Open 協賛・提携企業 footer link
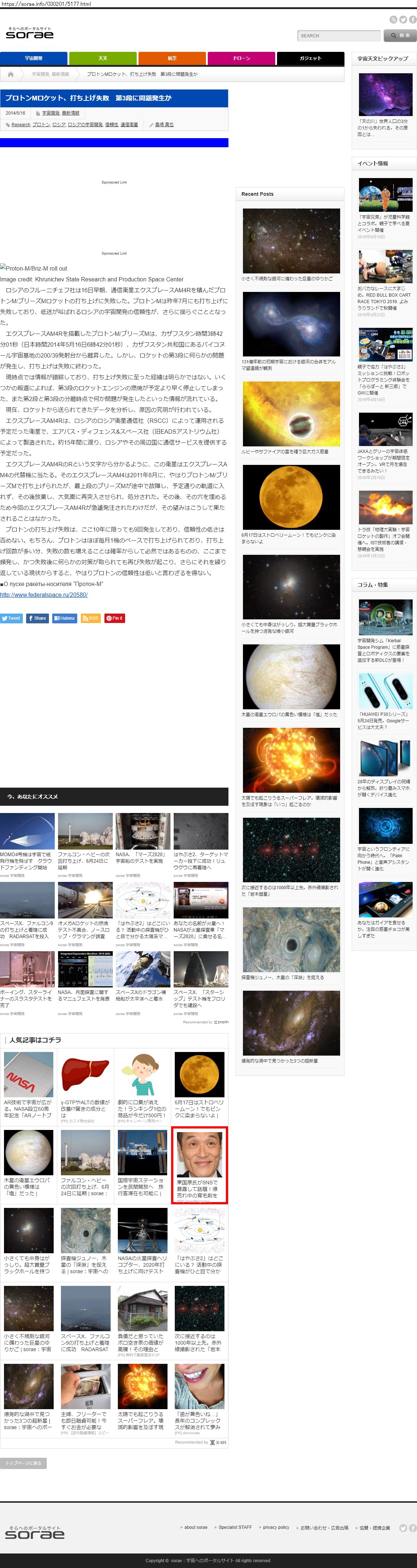Viewport: 417px width, 1568px height. click(x=374, y=1528)
